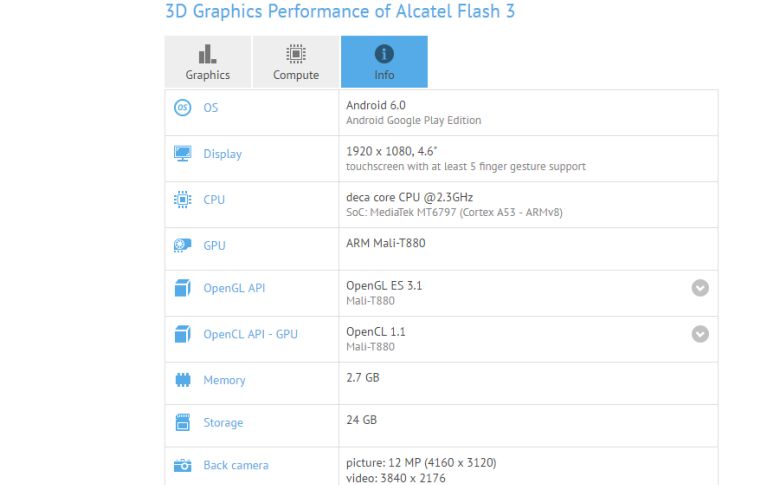Click the OS label
780x485 pixels.
(x=210, y=107)
